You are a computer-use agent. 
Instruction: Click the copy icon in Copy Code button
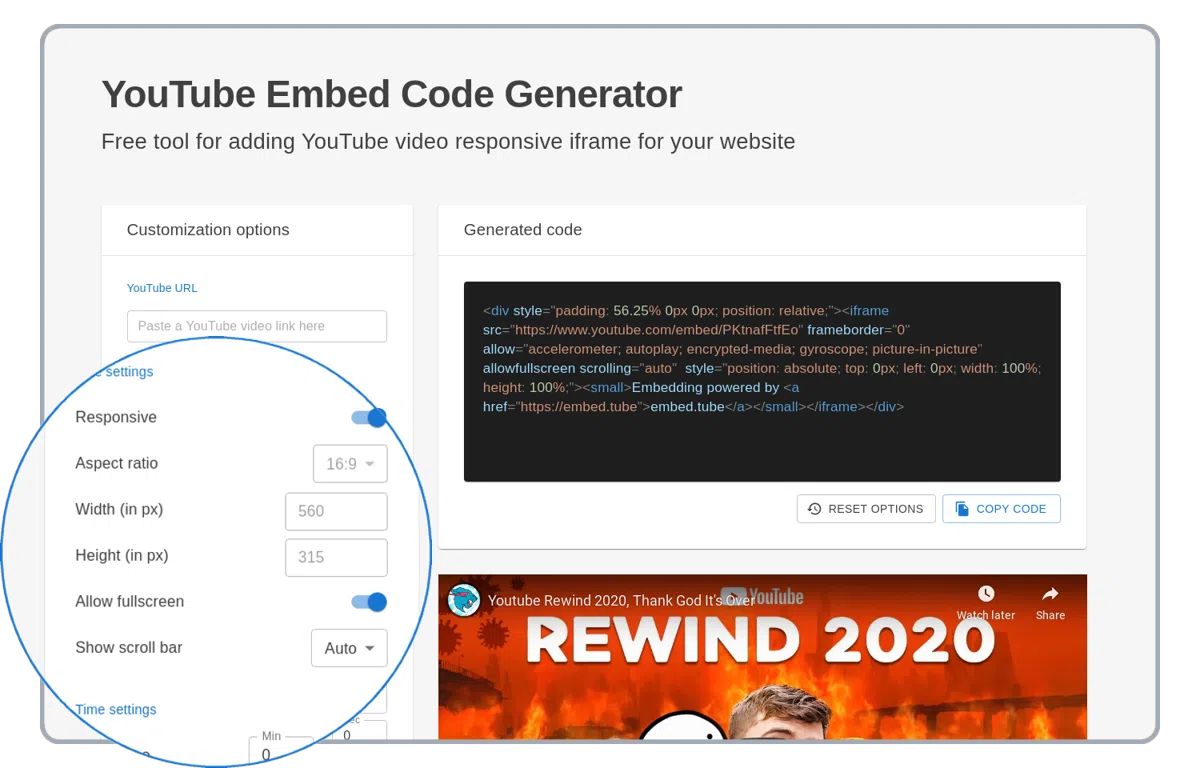click(962, 509)
